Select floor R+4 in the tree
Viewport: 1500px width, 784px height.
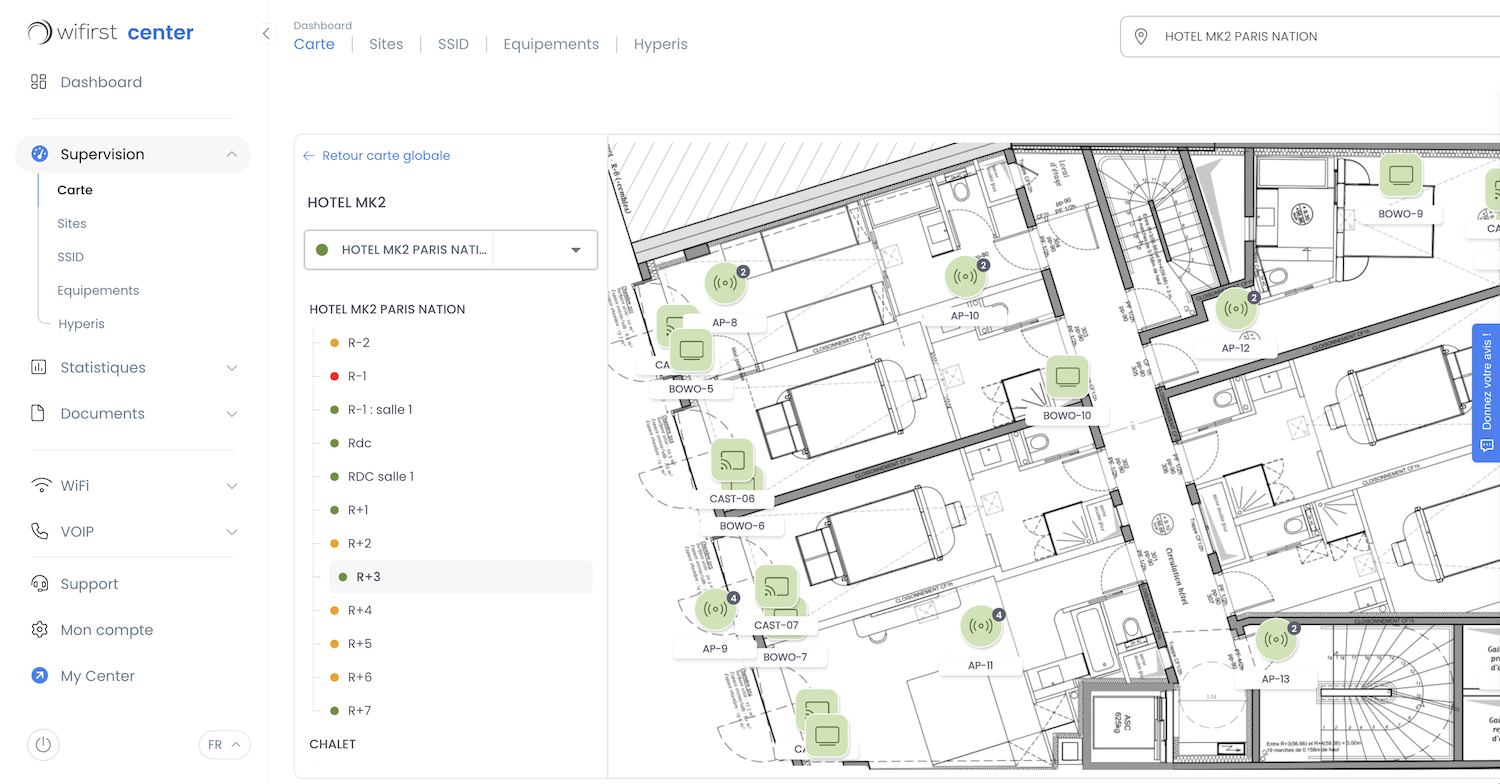click(360, 610)
